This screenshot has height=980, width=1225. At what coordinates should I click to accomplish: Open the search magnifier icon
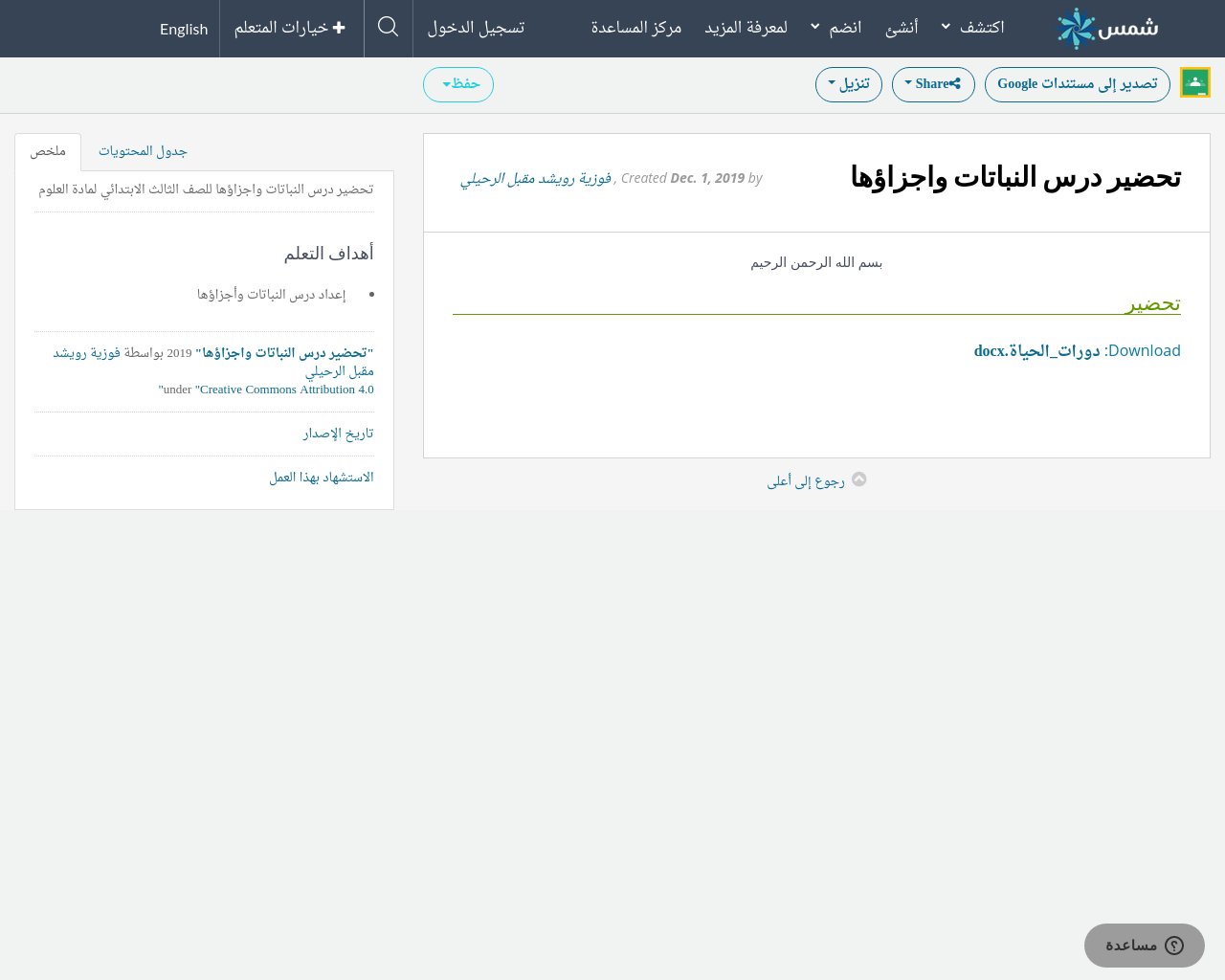pos(388,28)
